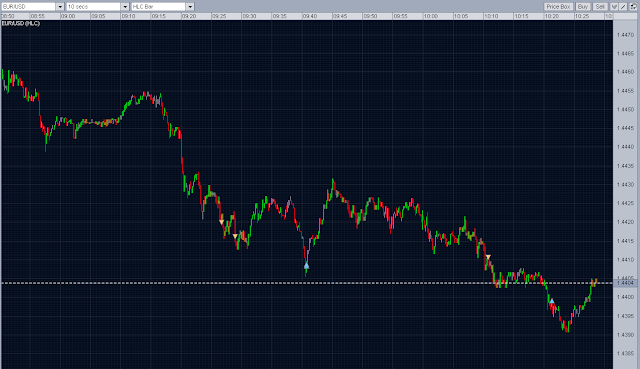
Task: Select the blue buy marker near 09:40
Action: click(x=307, y=266)
